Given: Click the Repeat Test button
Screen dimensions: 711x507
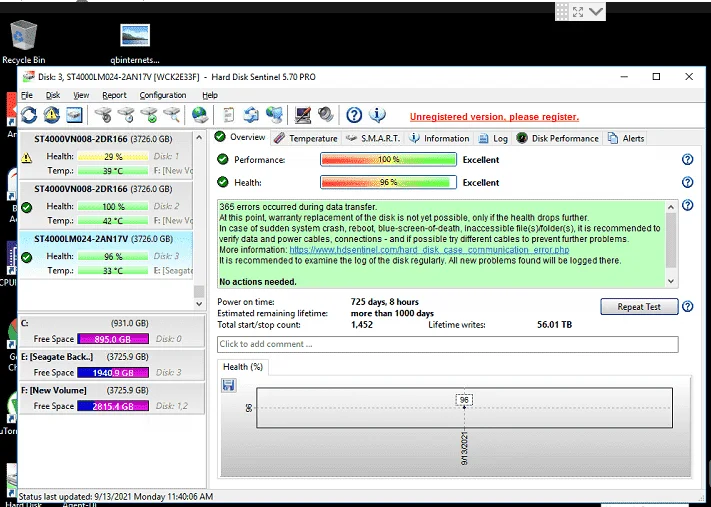Looking at the screenshot, I should (x=639, y=307).
